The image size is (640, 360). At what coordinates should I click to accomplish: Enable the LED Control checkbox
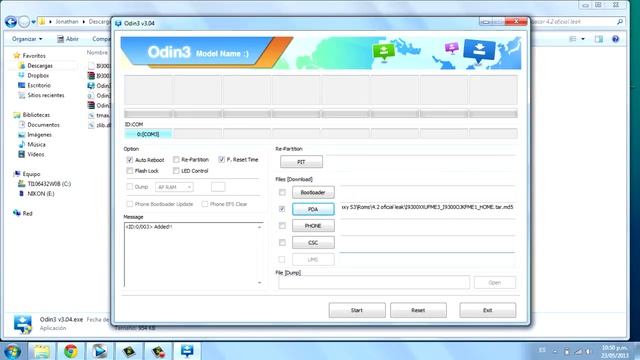click(176, 171)
